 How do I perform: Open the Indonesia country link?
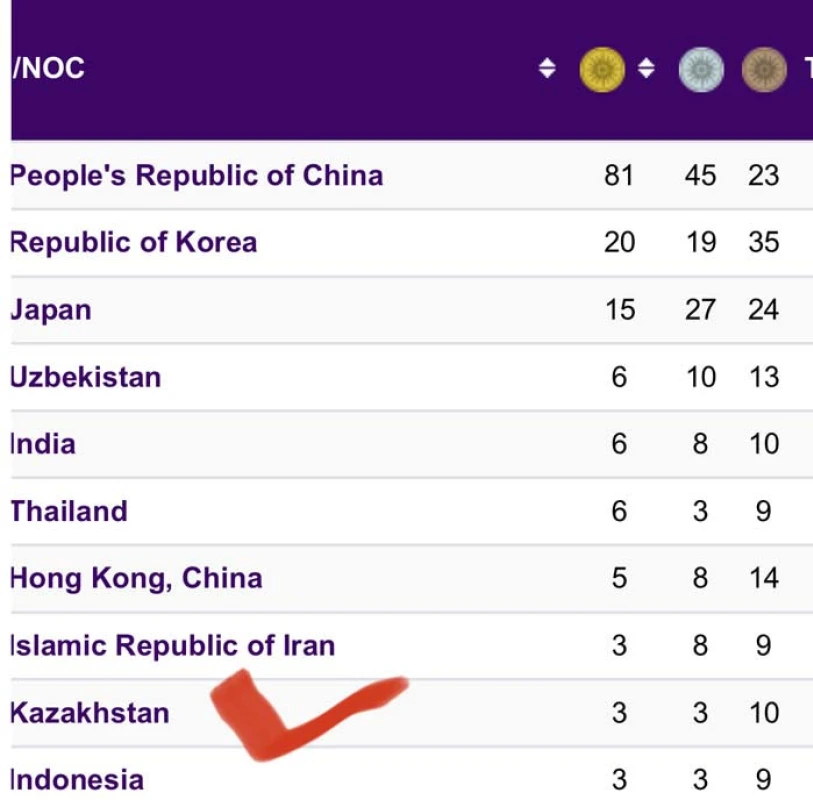click(77, 780)
